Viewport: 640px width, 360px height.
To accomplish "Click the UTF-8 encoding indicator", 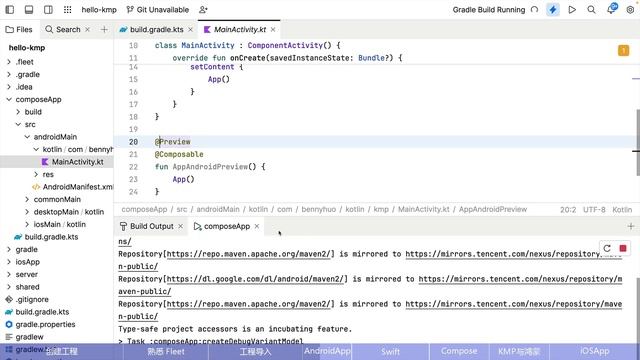I will (594, 210).
